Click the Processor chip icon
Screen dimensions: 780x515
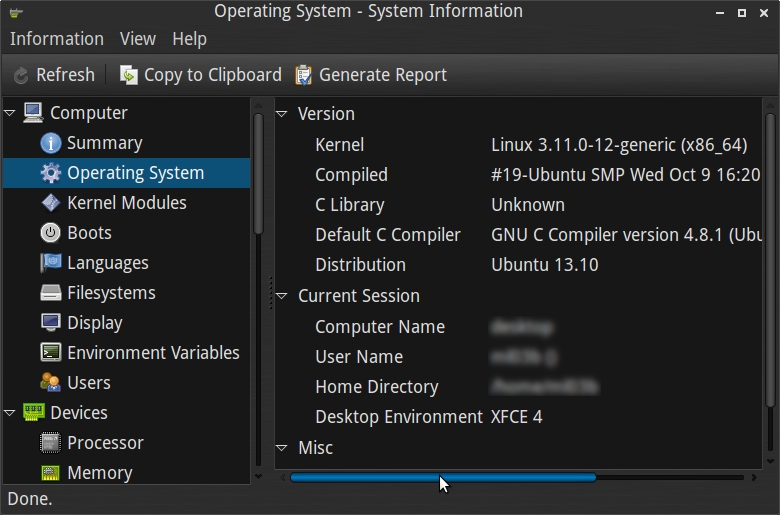pyautogui.click(x=50, y=443)
